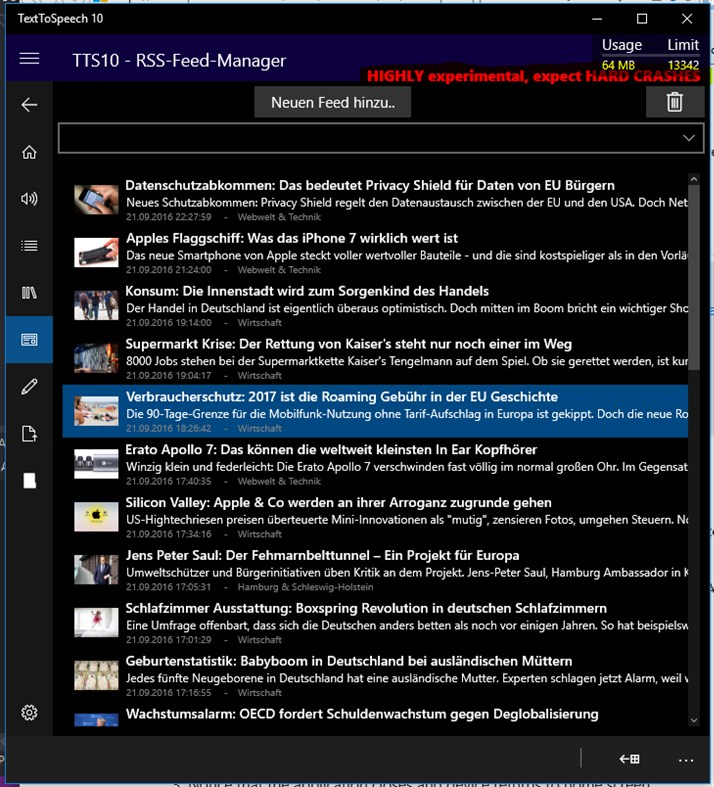Expand the feed selection combo box
The image size is (714, 787).
coord(381,138)
